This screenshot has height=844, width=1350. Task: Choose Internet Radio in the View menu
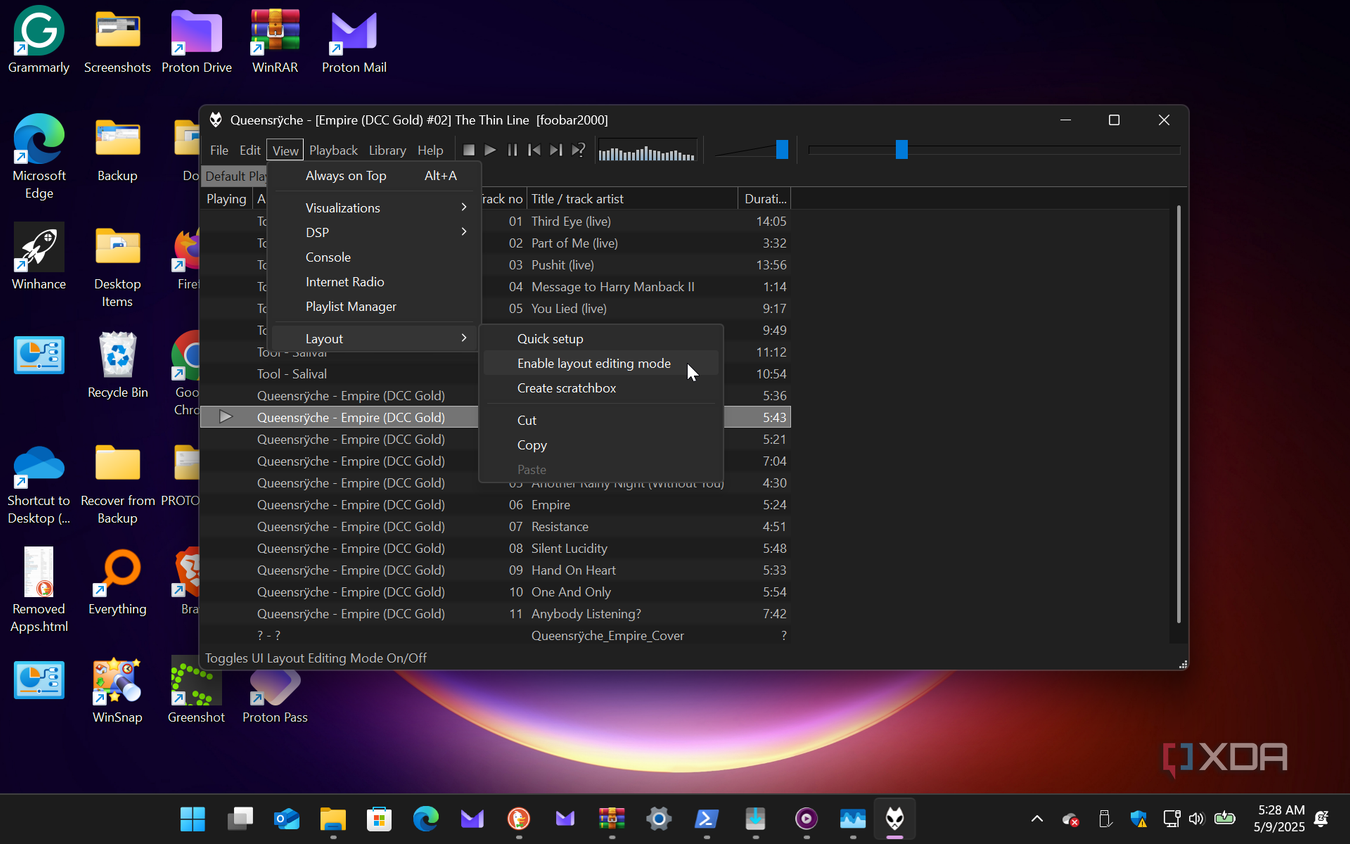pos(376,282)
